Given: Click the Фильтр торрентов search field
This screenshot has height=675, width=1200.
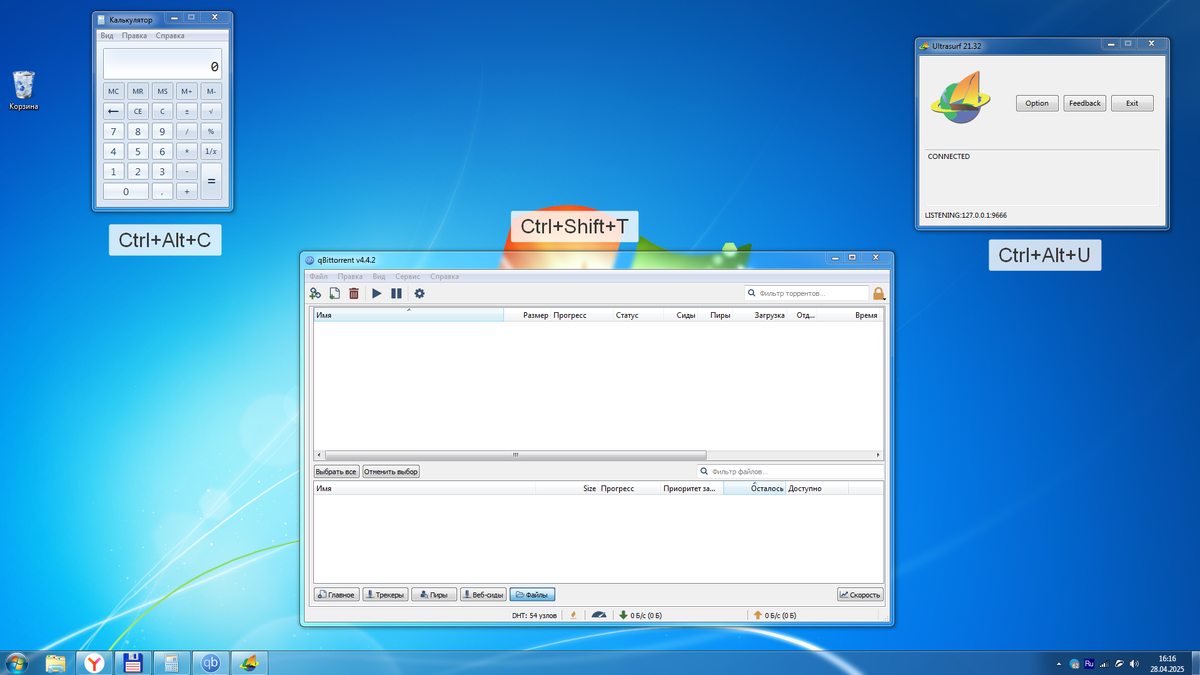Looking at the screenshot, I should 806,293.
